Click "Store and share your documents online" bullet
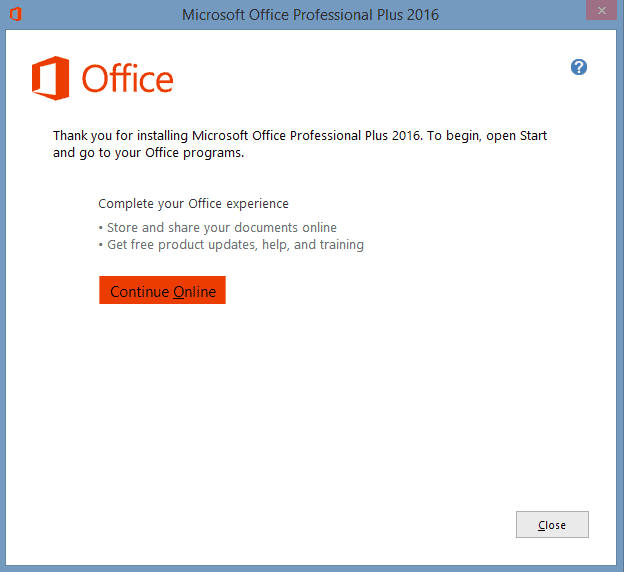 point(218,227)
